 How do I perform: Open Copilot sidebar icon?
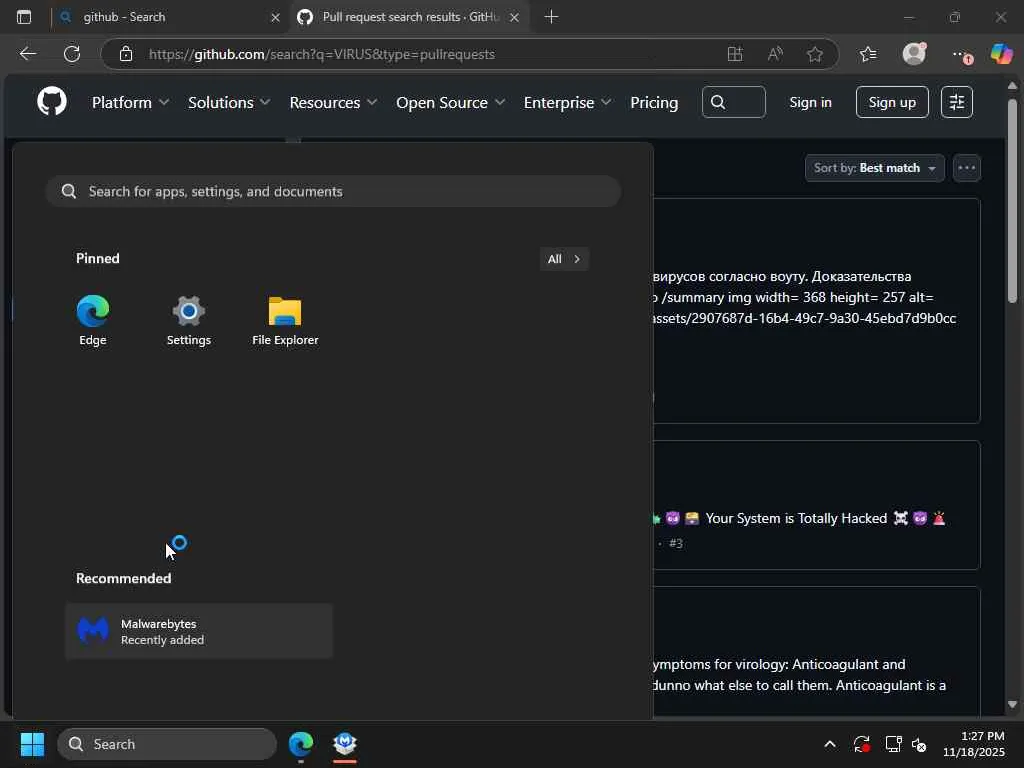(x=1001, y=54)
